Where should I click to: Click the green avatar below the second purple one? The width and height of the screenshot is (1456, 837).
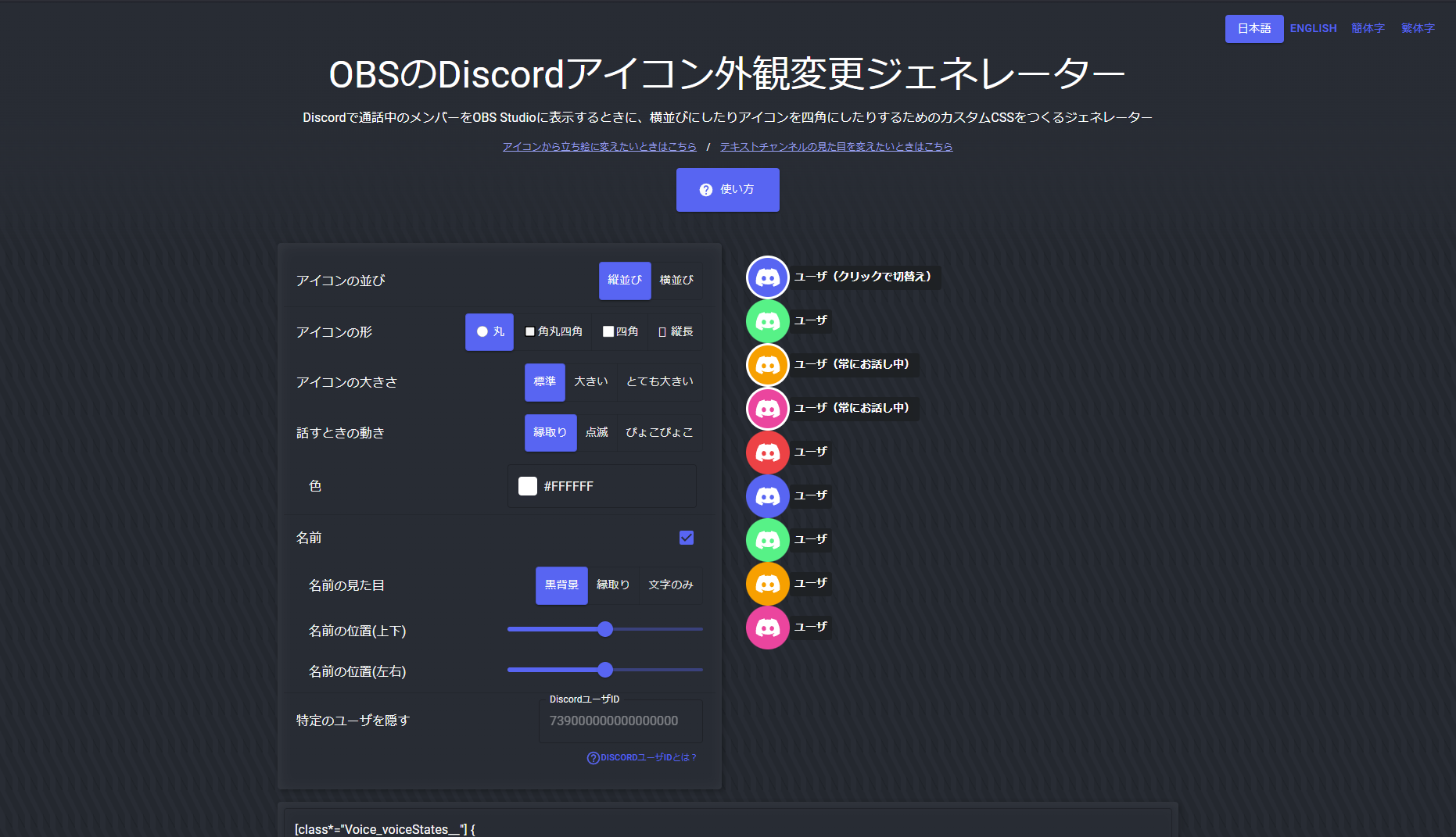[768, 540]
